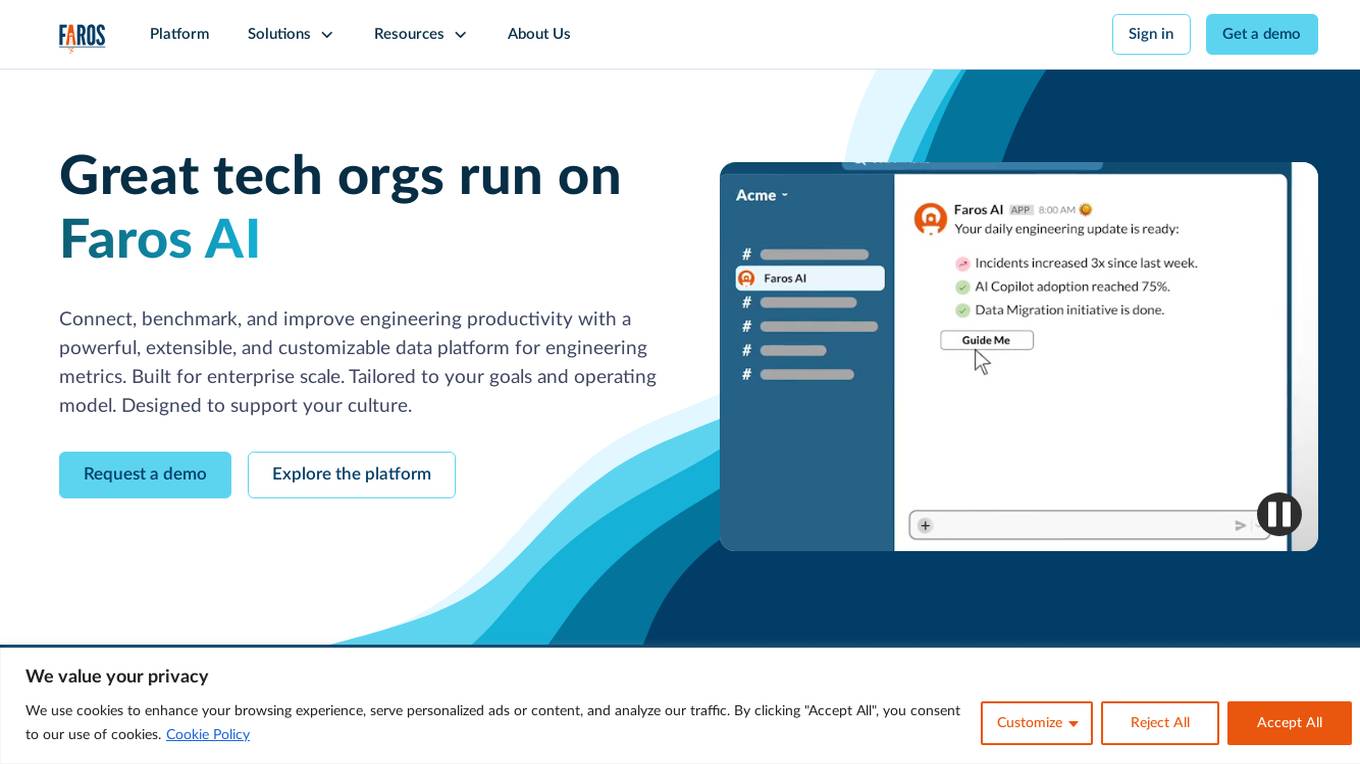
Task: Select the Faros AI channel in sidebar
Action: (x=810, y=278)
